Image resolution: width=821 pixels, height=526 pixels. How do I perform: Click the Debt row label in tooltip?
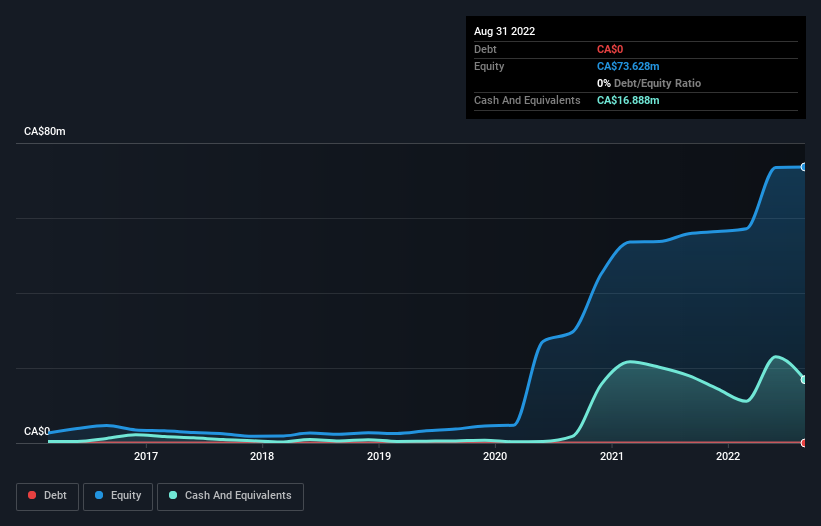(485, 49)
